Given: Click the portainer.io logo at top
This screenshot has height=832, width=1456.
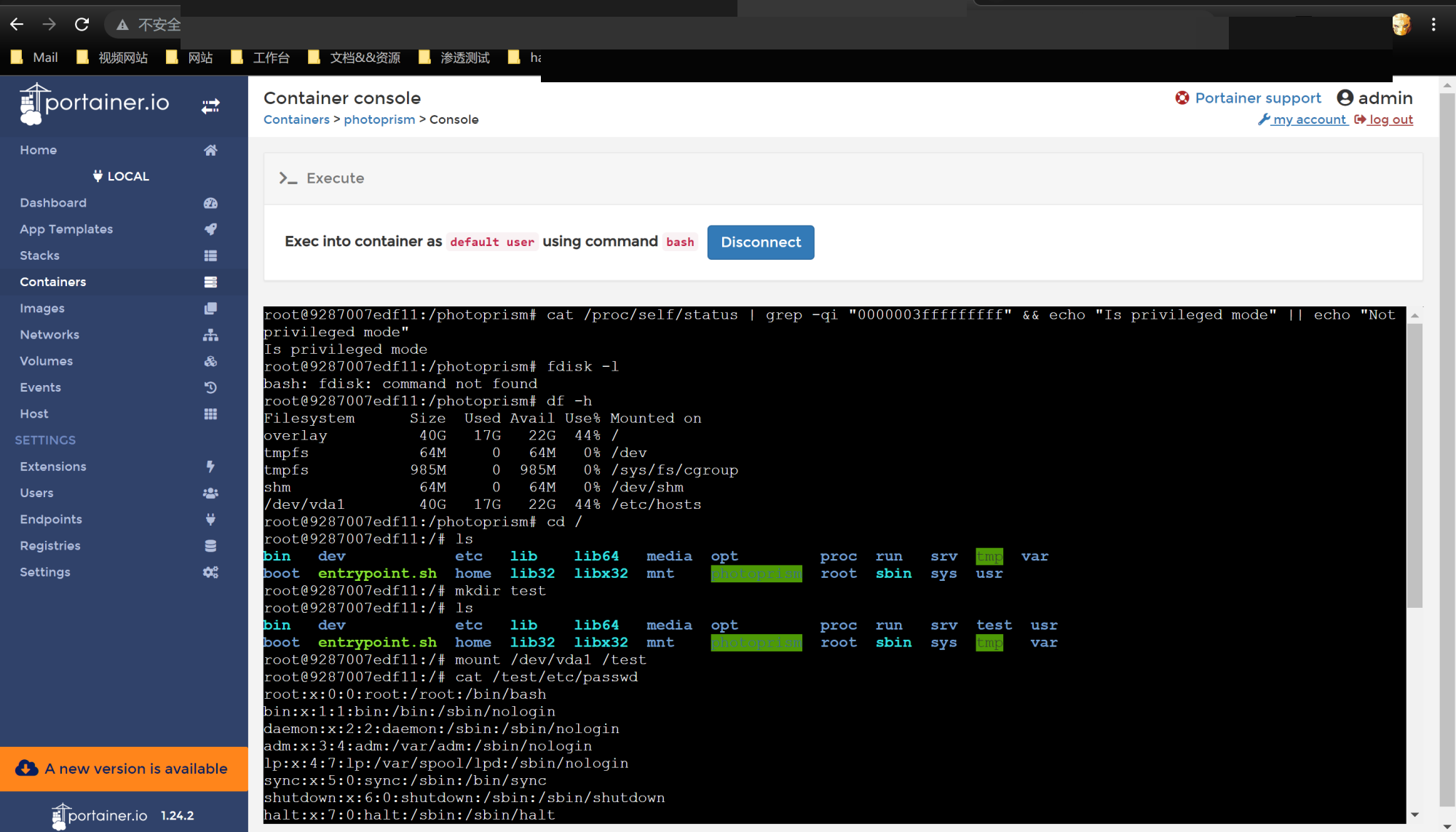Looking at the screenshot, I should point(95,103).
